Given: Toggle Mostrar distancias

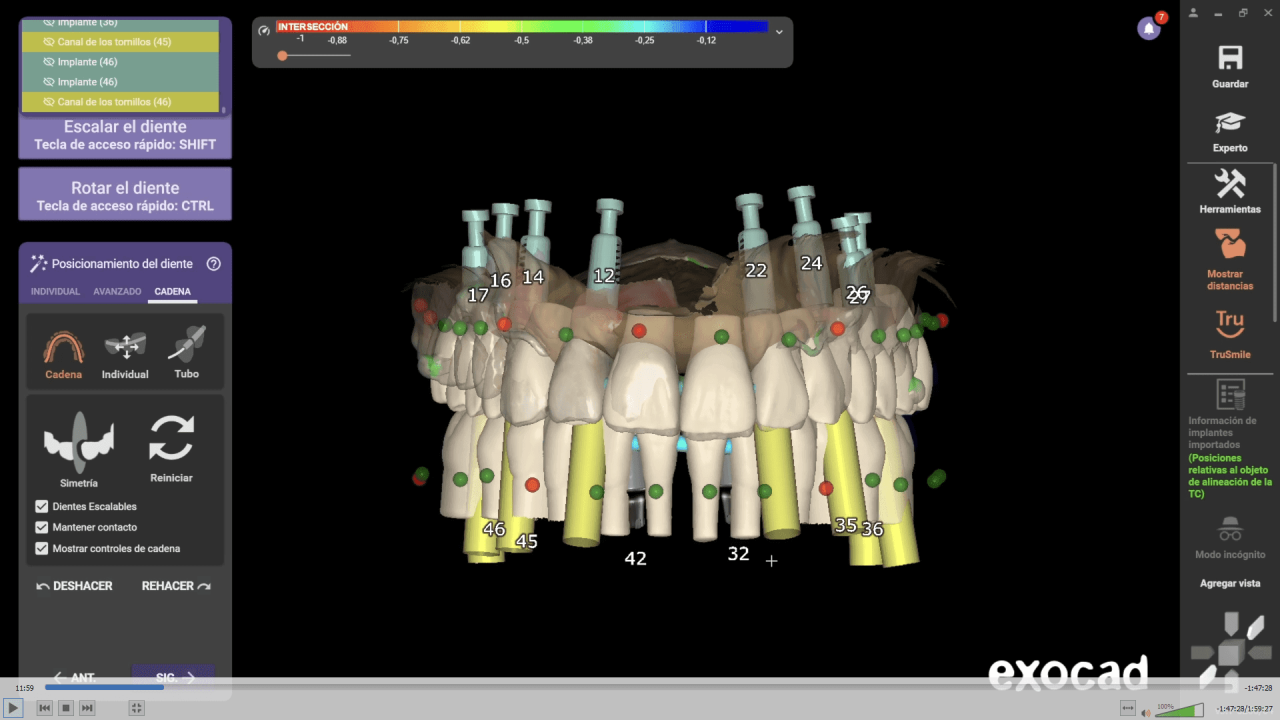Looking at the screenshot, I should point(1230,259).
